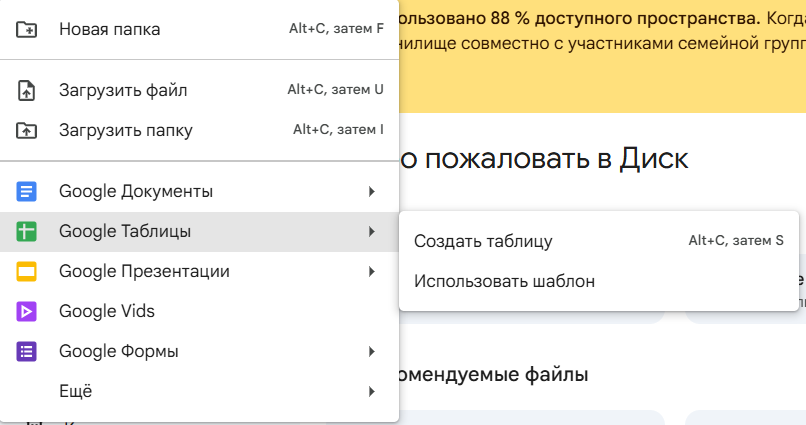
Task: Choose Новая папка menu entry
Action: click(199, 29)
